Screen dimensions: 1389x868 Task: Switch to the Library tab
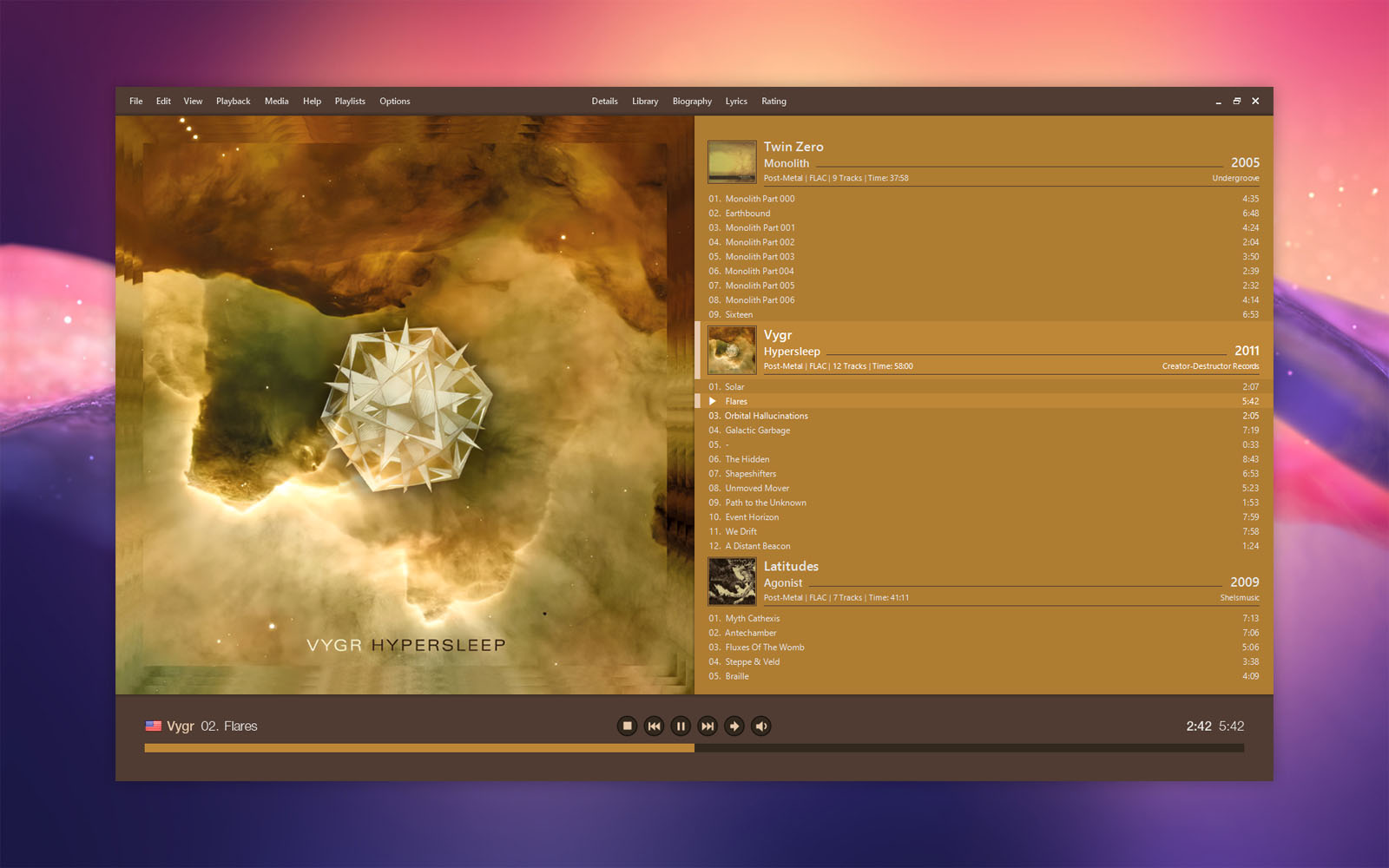(x=645, y=101)
